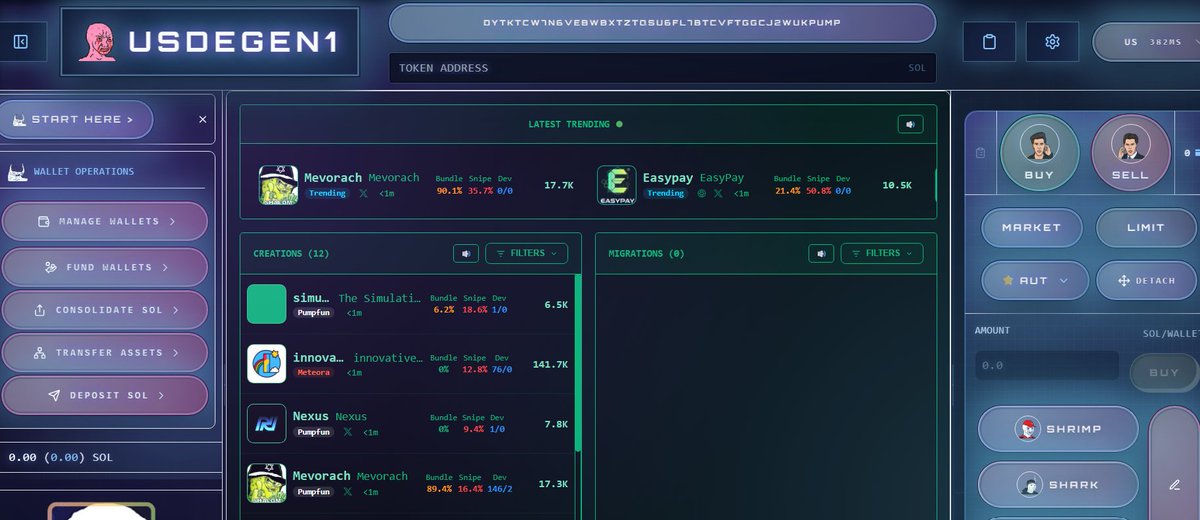This screenshot has height=520, width=1200.
Task: Click the Token Address input field
Action: coord(662,68)
